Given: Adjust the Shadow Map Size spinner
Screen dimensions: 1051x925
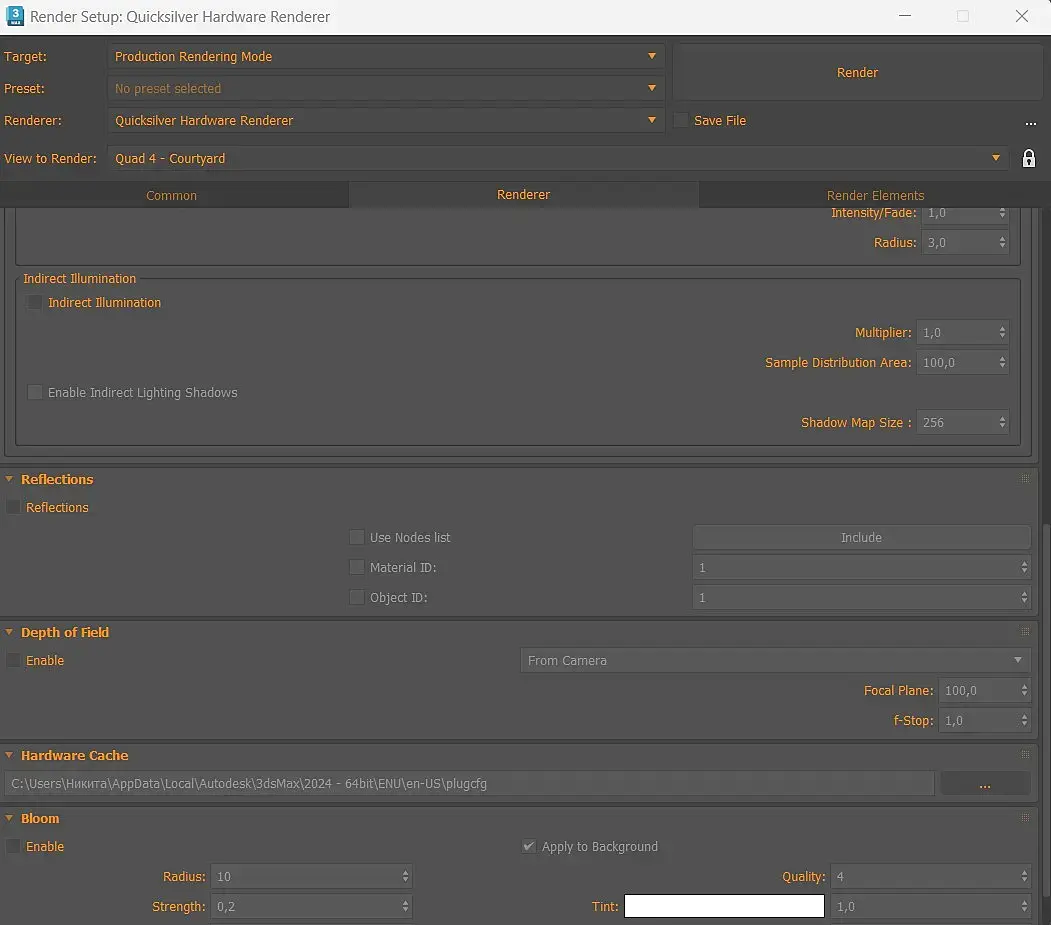Looking at the screenshot, I should click(x=1002, y=422).
